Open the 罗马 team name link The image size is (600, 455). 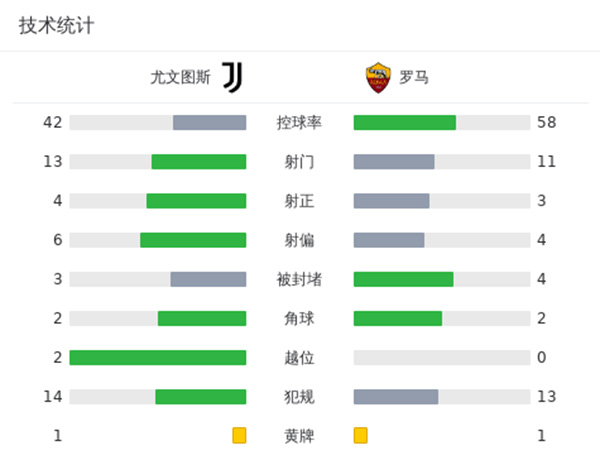[413, 77]
